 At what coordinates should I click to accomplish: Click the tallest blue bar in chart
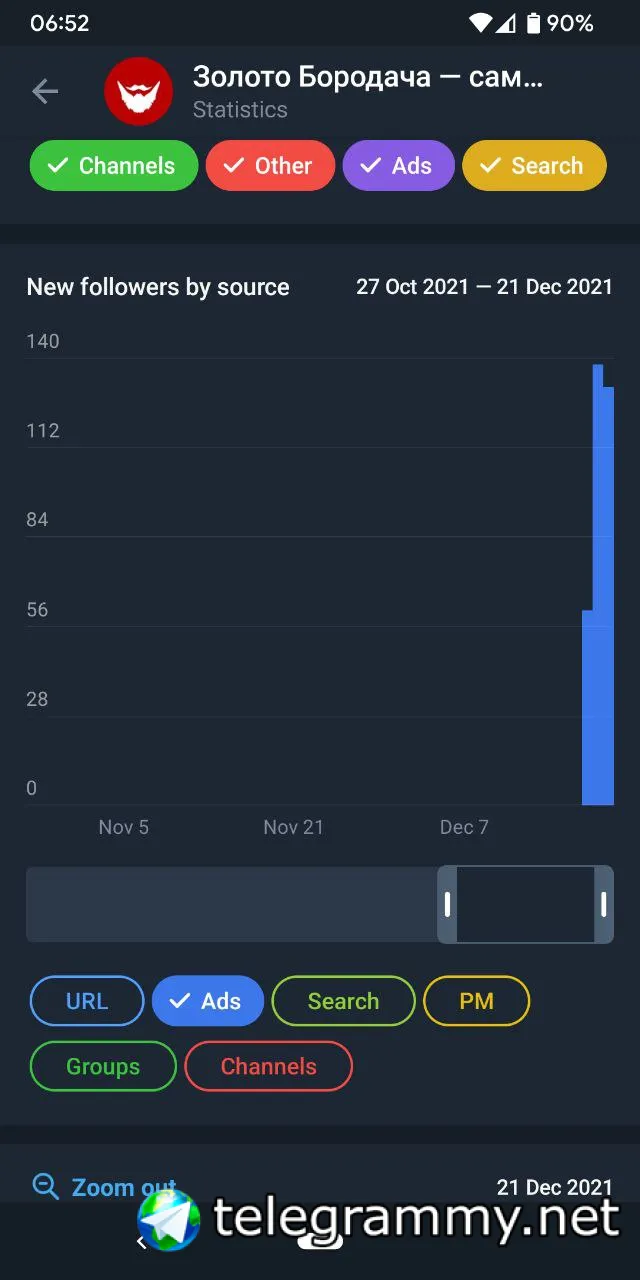pos(598,584)
